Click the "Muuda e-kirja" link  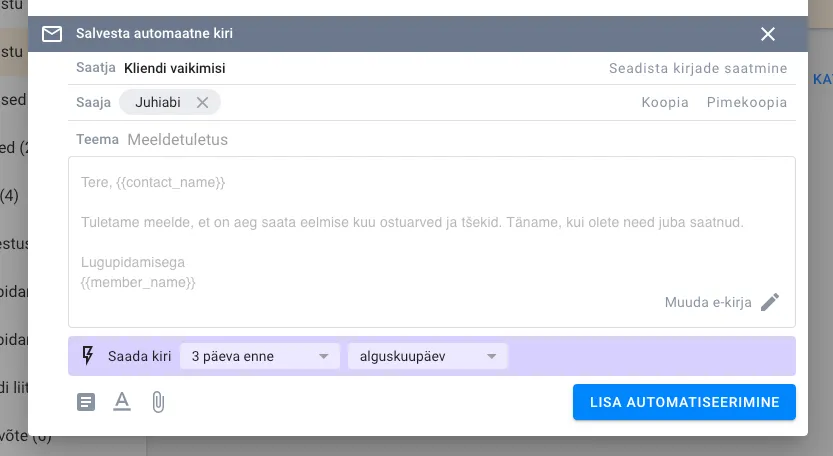coord(707,302)
